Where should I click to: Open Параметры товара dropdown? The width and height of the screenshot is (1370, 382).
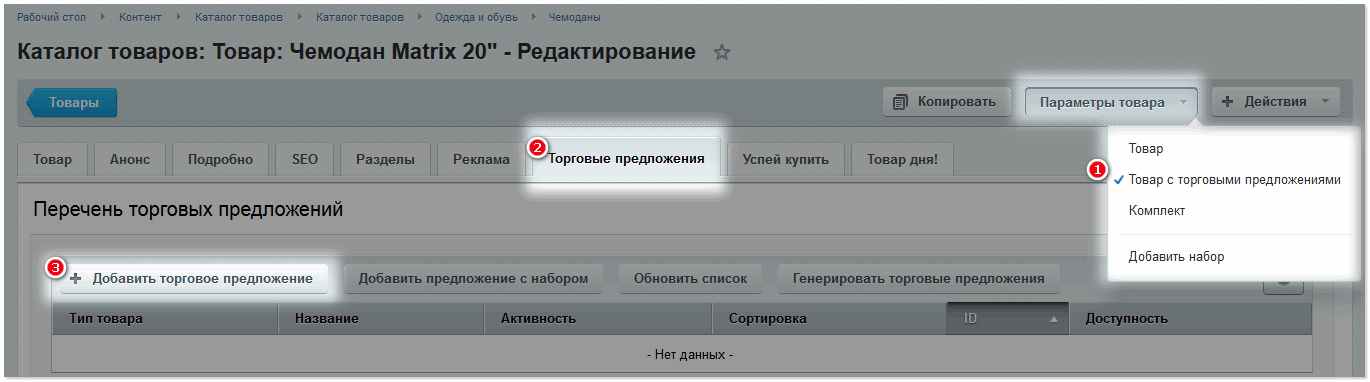tap(1111, 102)
